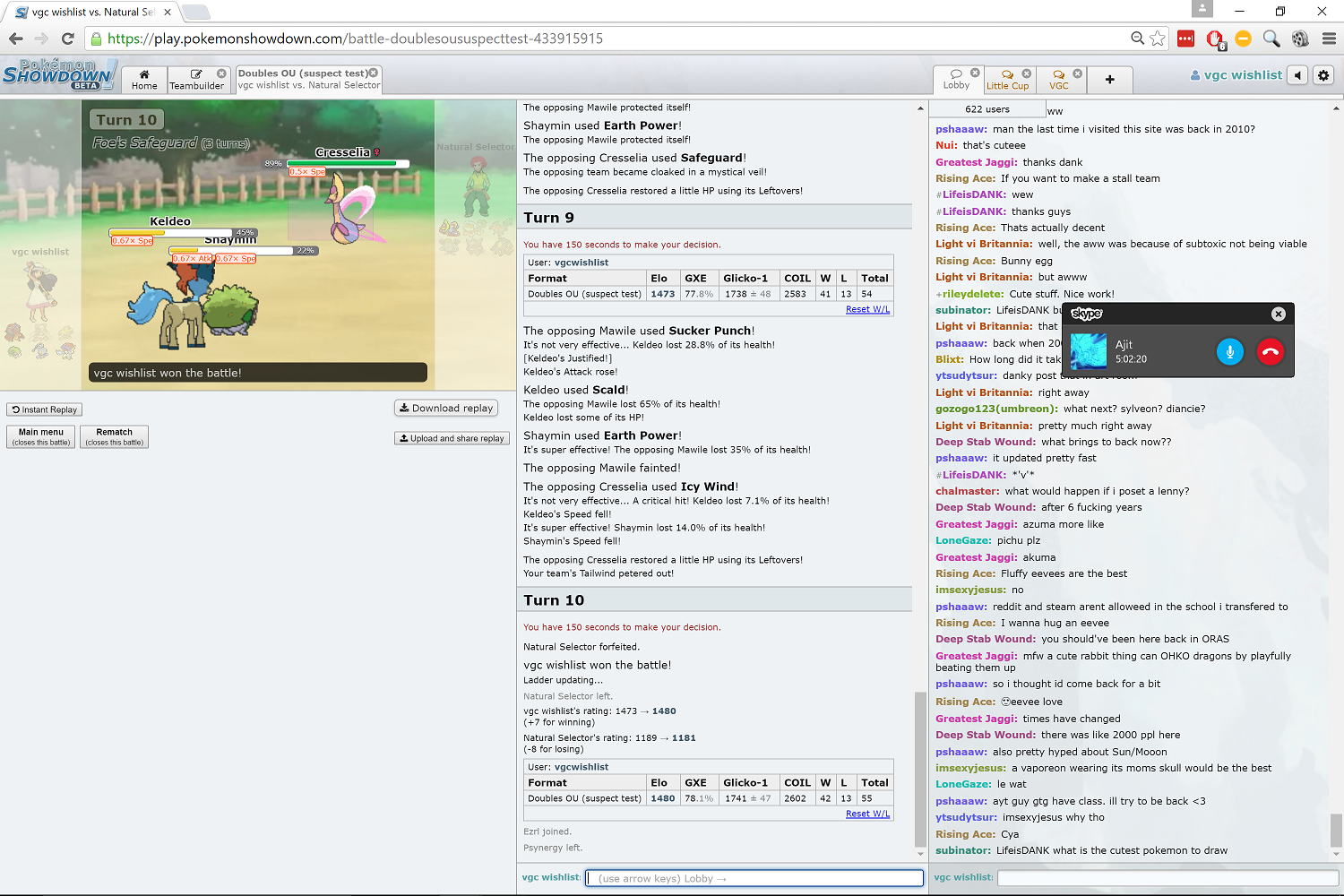The width and height of the screenshot is (1344, 896).
Task: Close the Little Cup chat tab
Action: click(1027, 73)
